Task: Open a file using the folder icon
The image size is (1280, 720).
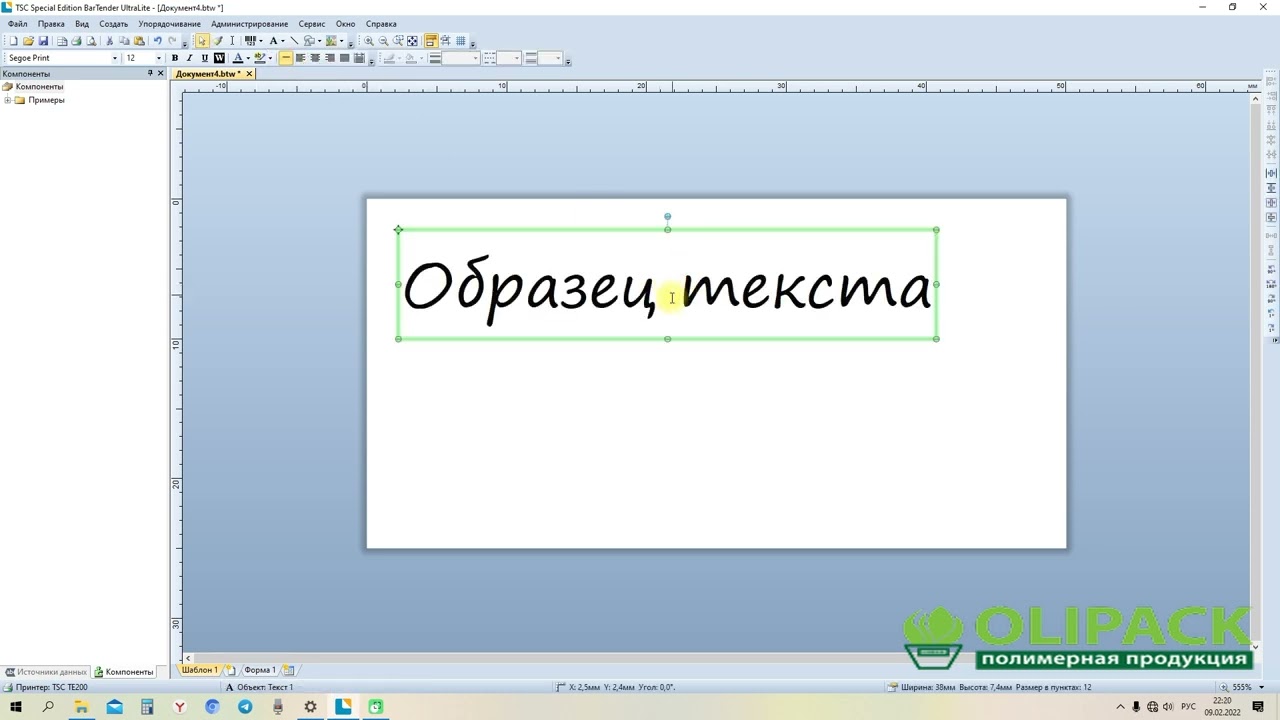Action: (28, 41)
